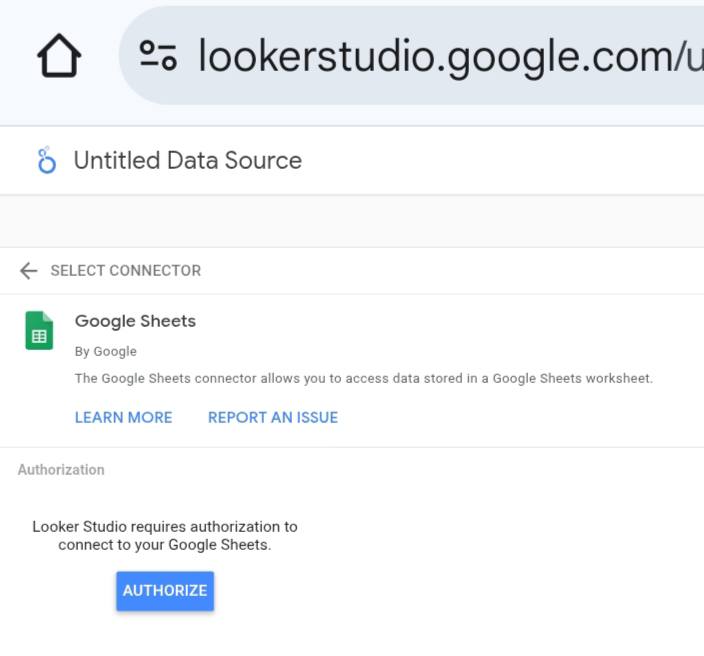Screen dimensions: 704x656
Task: Go back using the arrow beside Select Connector
Action: pyautogui.click(x=29, y=271)
